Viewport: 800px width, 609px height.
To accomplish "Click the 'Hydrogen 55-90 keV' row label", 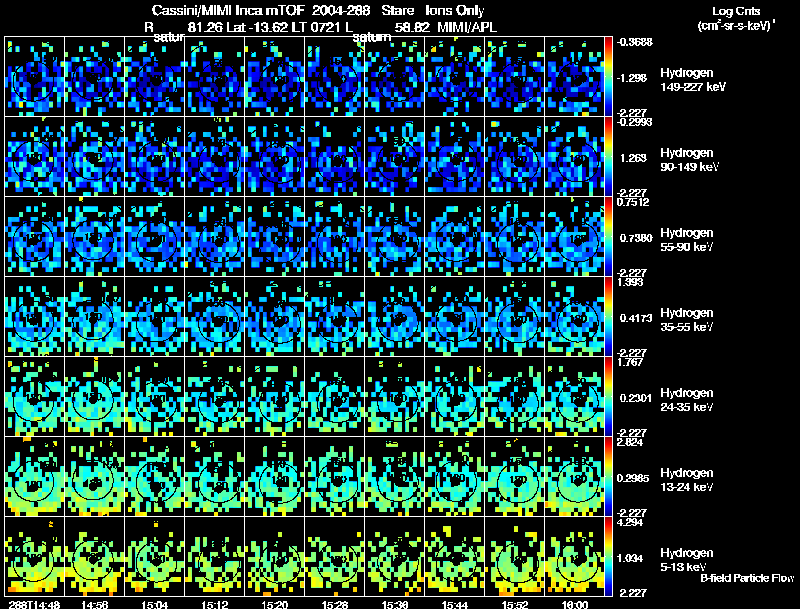I will tap(687, 240).
